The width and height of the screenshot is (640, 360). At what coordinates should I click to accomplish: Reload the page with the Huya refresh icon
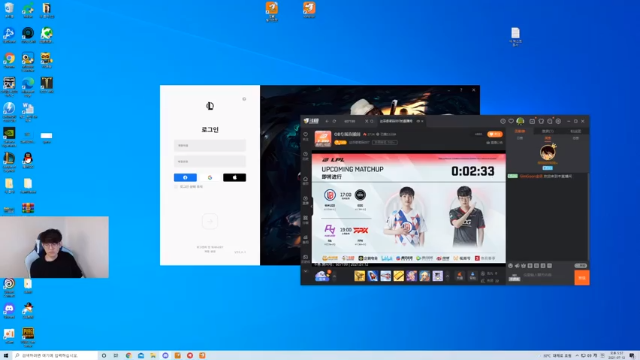pos(334,121)
